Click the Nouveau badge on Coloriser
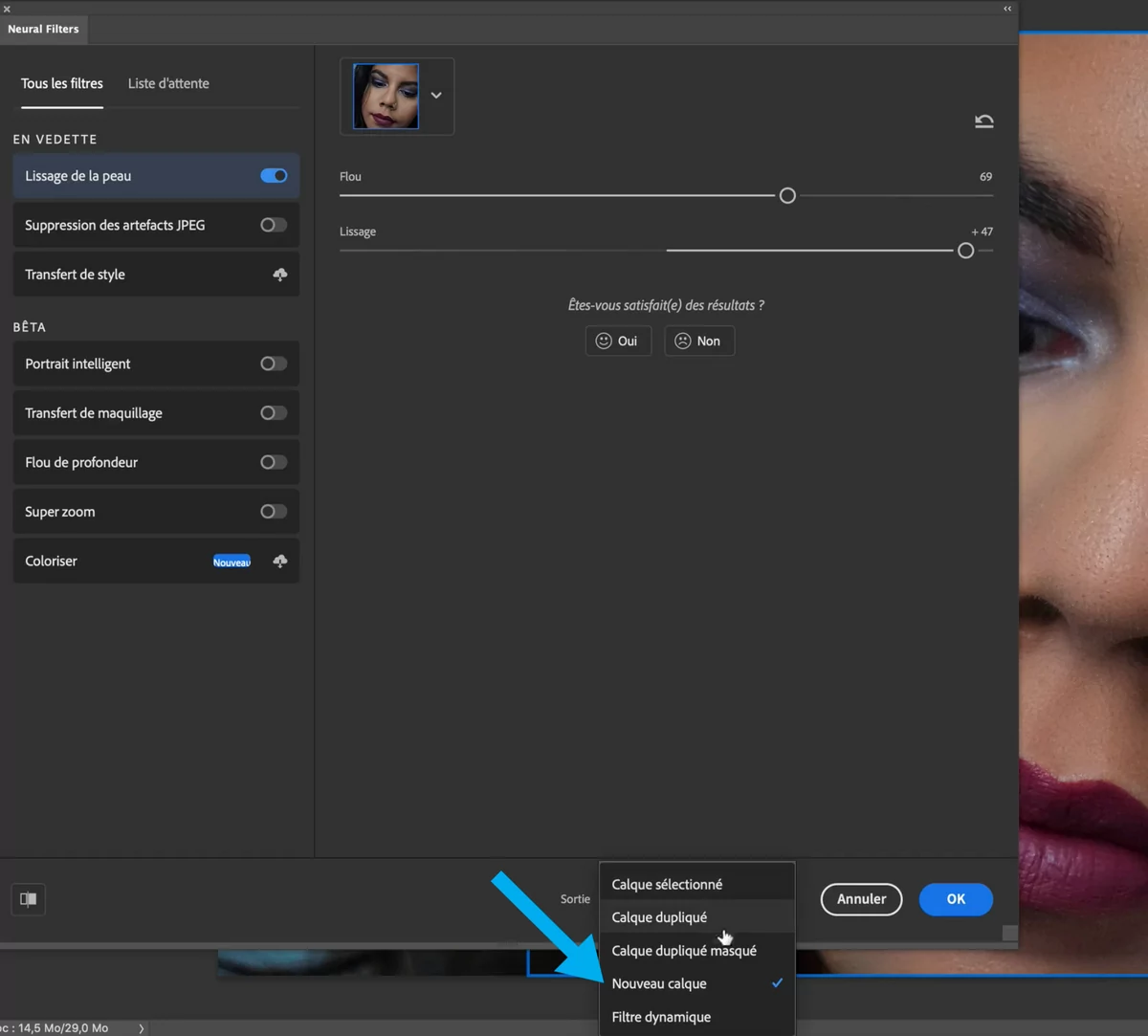This screenshot has width=1148, height=1036. pyautogui.click(x=232, y=562)
